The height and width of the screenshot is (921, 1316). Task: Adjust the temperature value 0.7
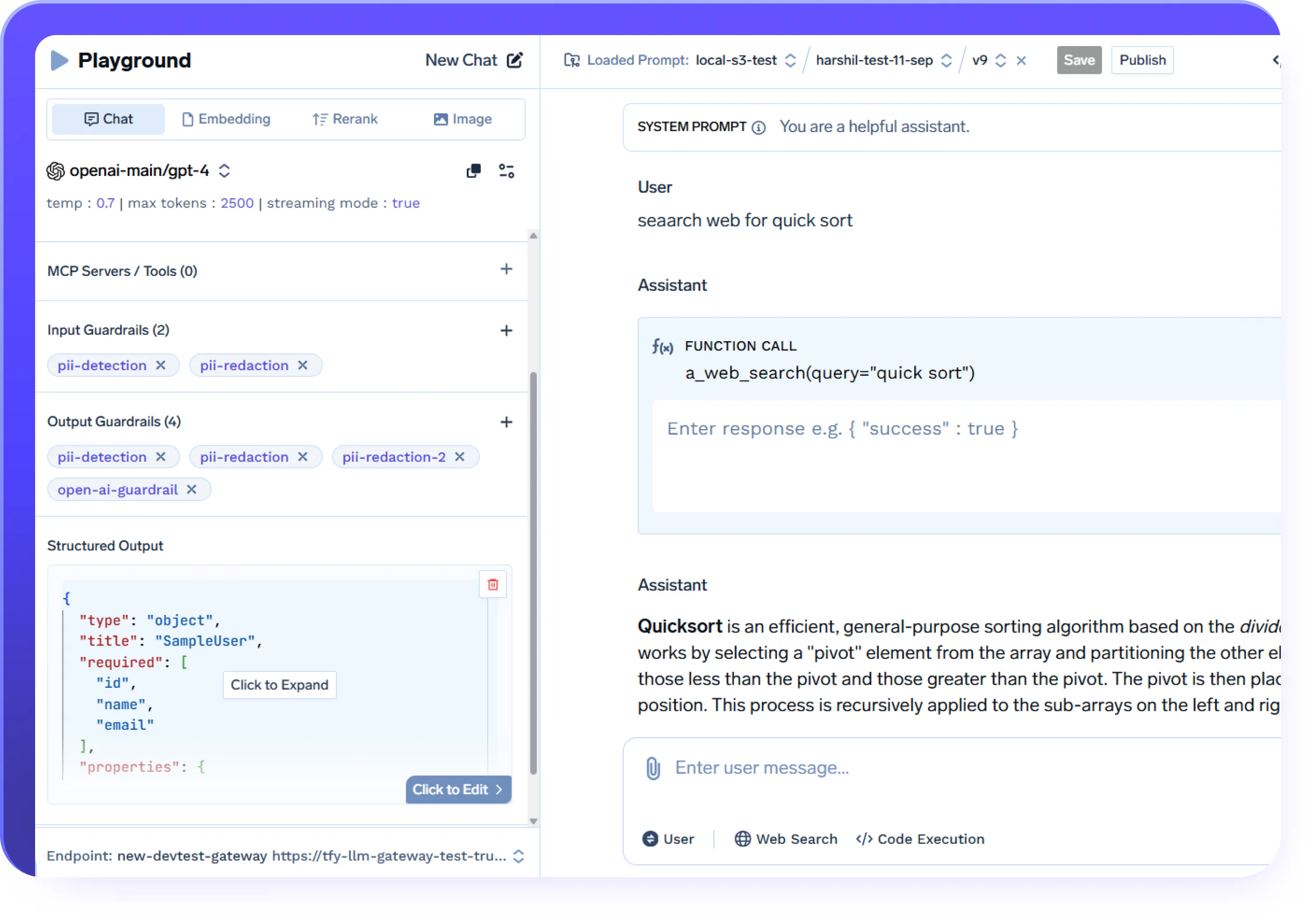click(105, 203)
